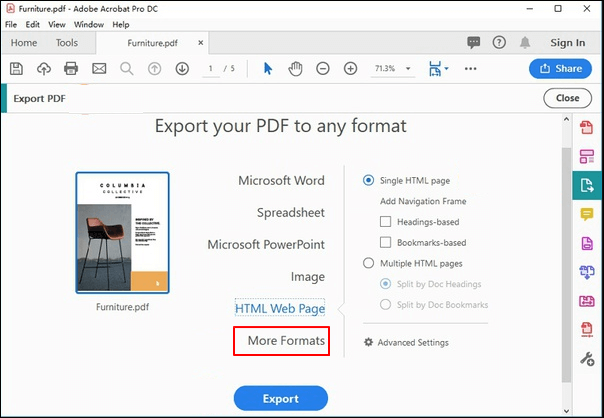Select Export PDF tool in sidebar
The image size is (604, 418).
point(587,185)
